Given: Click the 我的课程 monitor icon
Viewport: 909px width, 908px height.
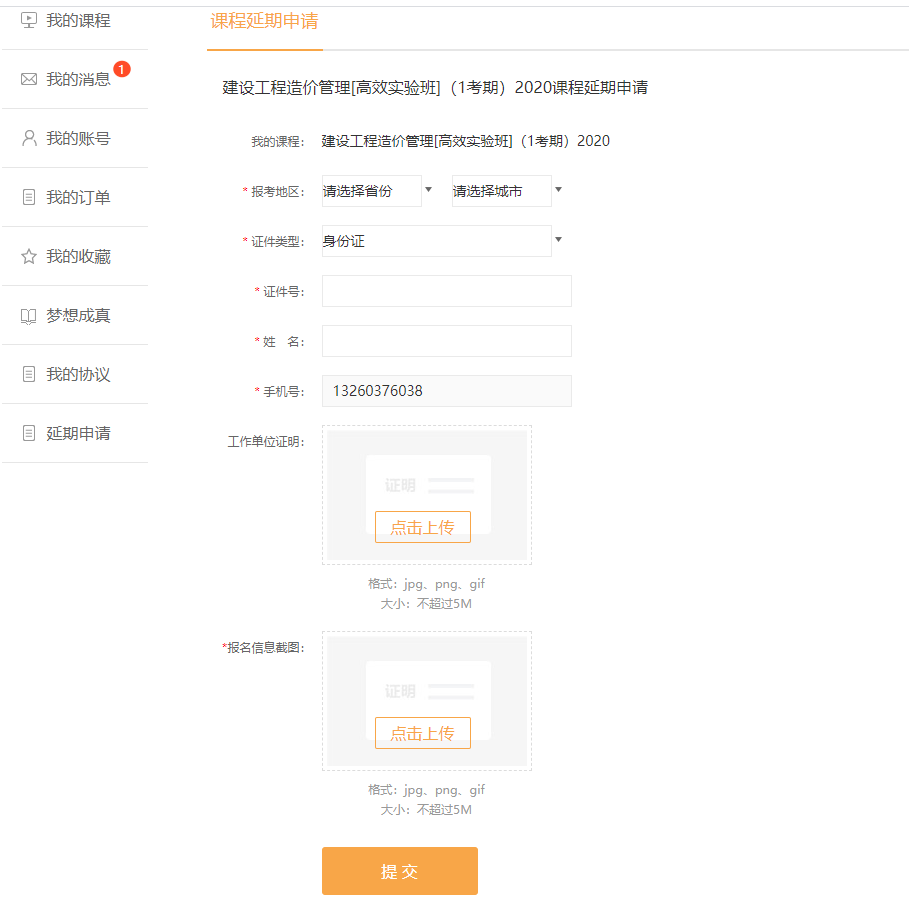Looking at the screenshot, I should (x=28, y=18).
